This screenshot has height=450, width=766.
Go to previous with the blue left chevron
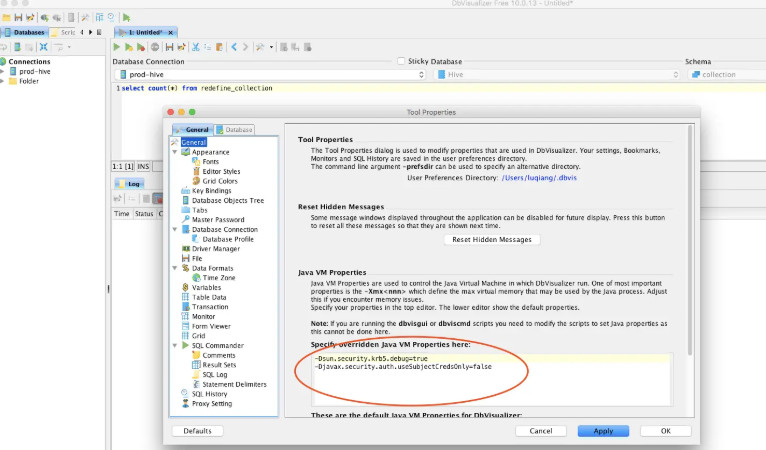click(x=234, y=47)
